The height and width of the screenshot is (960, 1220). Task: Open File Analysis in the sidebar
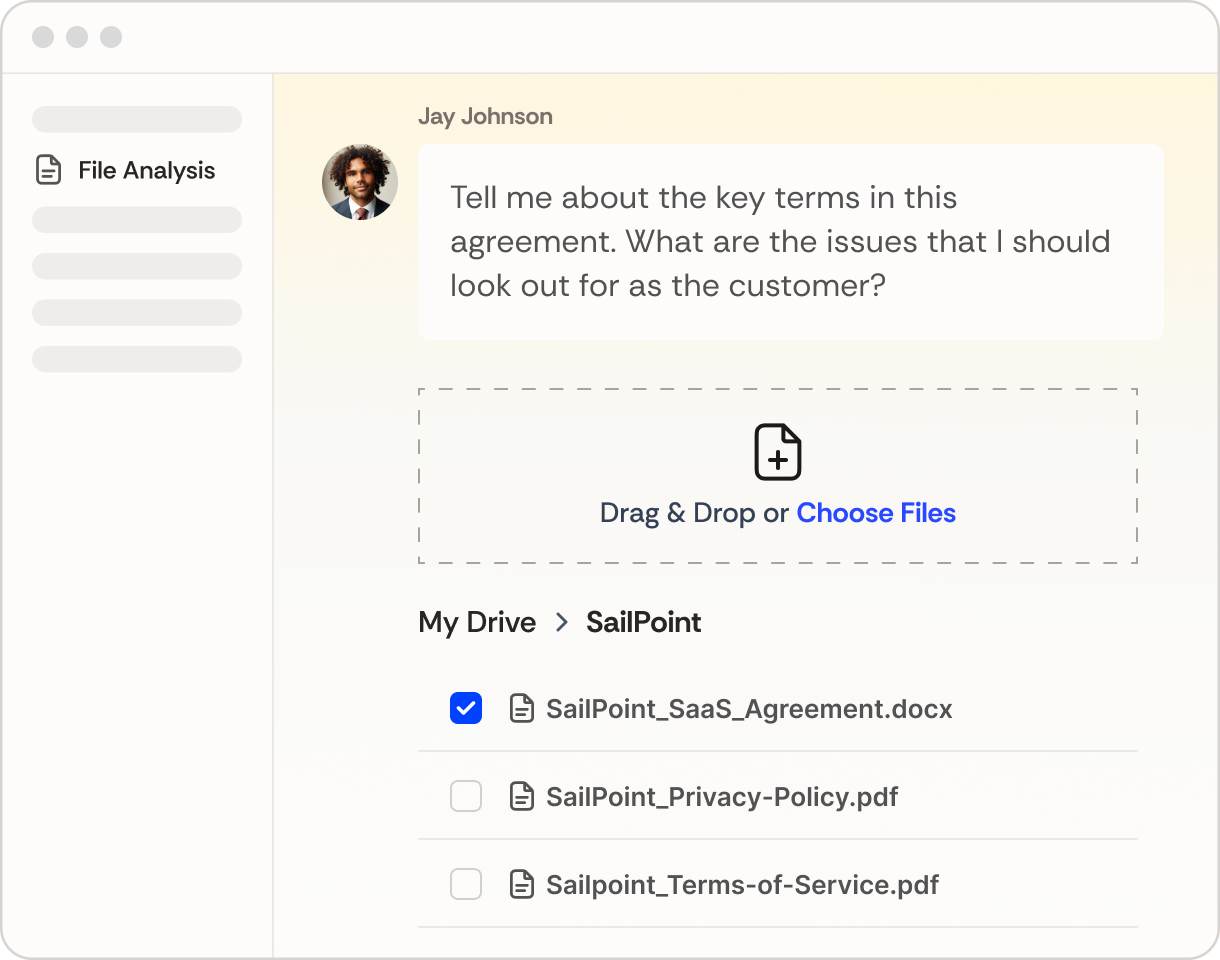click(x=126, y=170)
